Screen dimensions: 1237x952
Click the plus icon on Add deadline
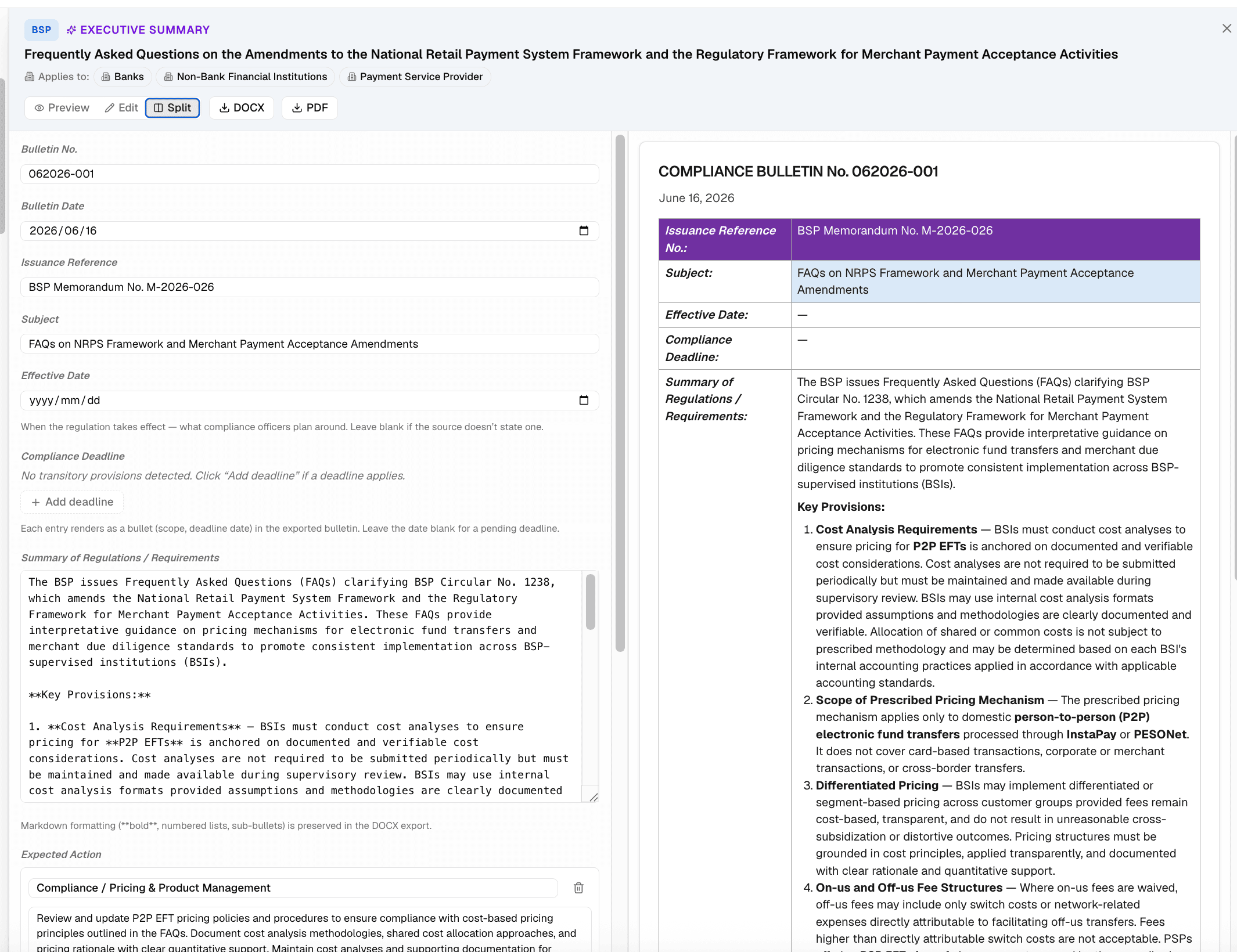tap(35, 502)
